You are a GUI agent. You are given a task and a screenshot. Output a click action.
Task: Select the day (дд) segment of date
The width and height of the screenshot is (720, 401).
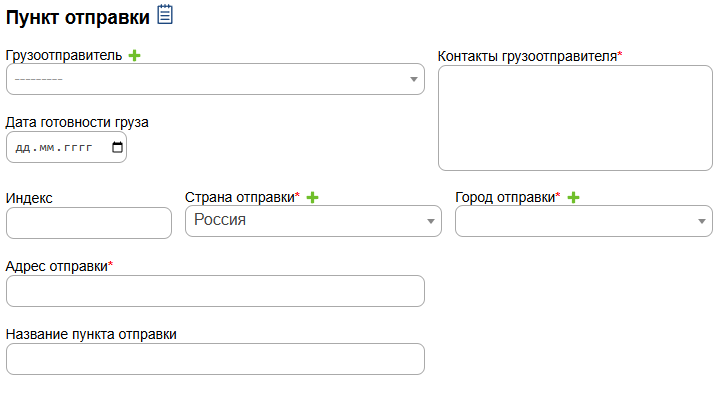tap(22, 147)
